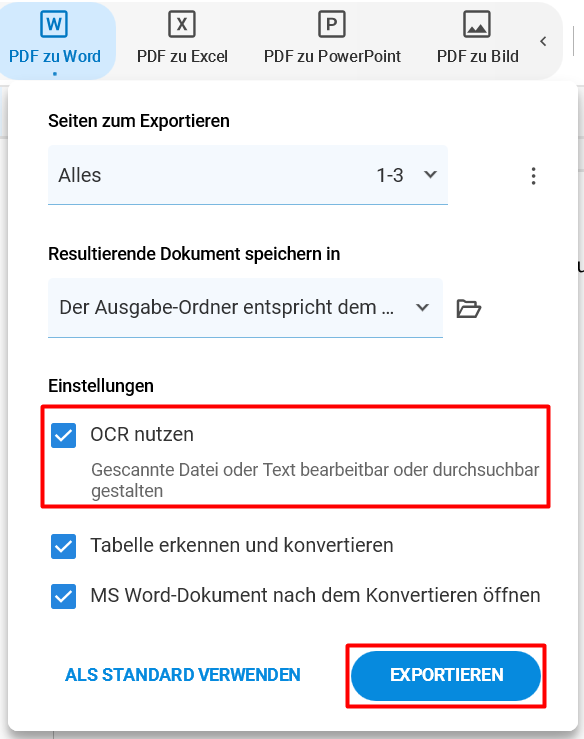Click ALS STANDARD VERWENDEN link
Screen dimensions: 584x739
click(183, 675)
